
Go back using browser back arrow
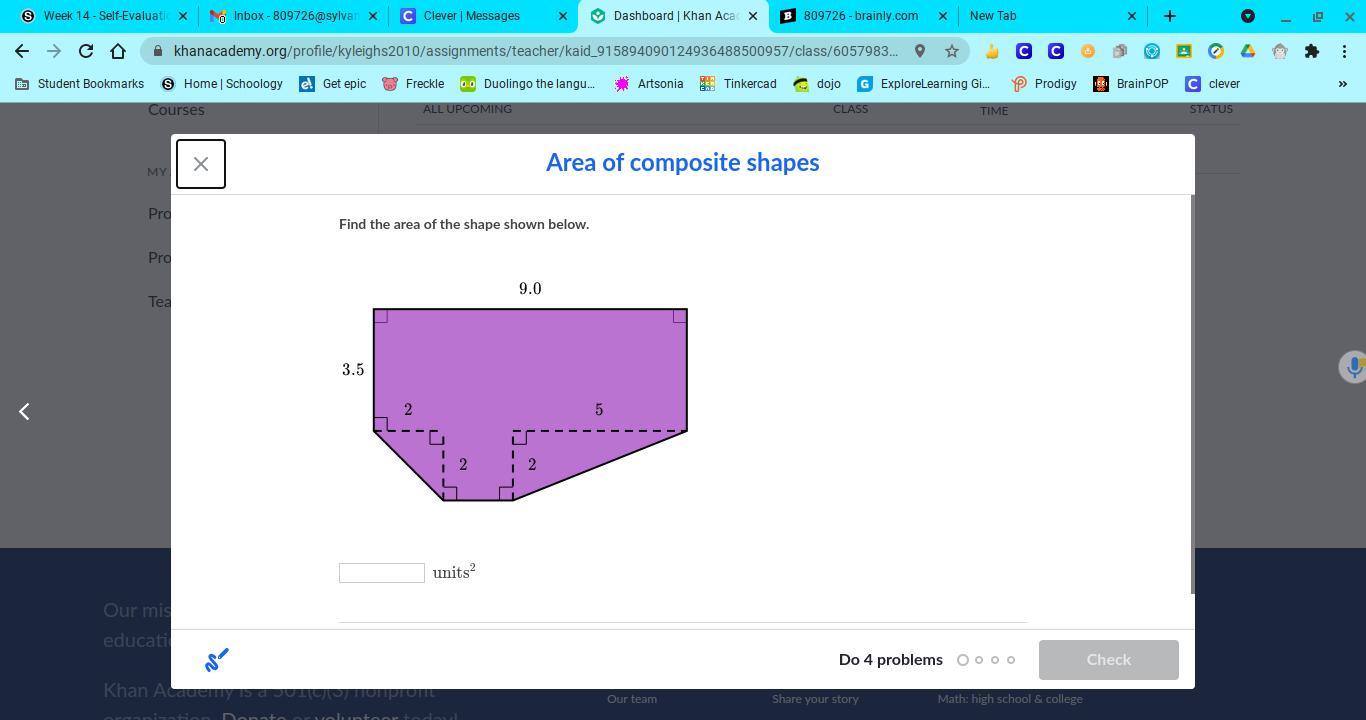[x=22, y=51]
